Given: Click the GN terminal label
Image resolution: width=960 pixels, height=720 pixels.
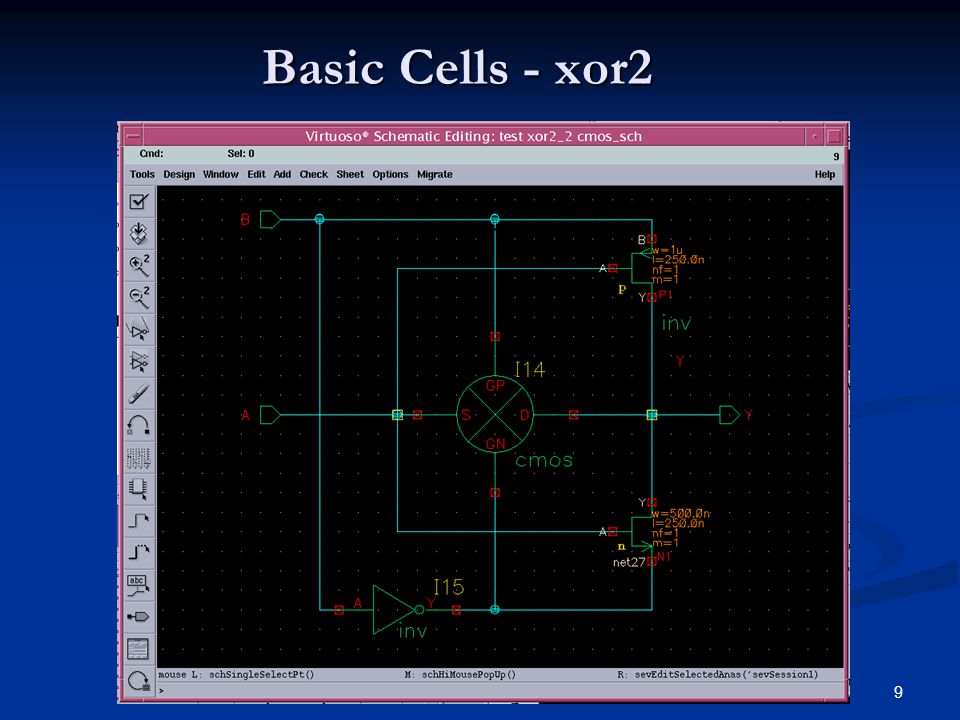Looking at the screenshot, I should coord(495,444).
